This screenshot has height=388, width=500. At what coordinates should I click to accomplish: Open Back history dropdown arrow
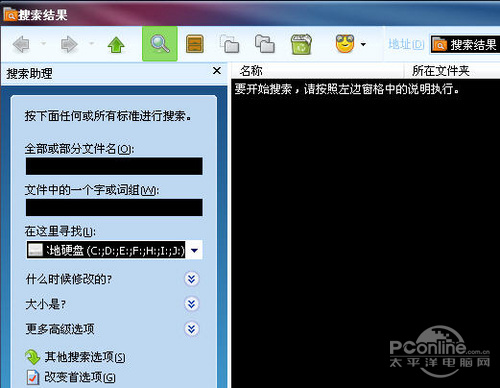[x=43, y=44]
